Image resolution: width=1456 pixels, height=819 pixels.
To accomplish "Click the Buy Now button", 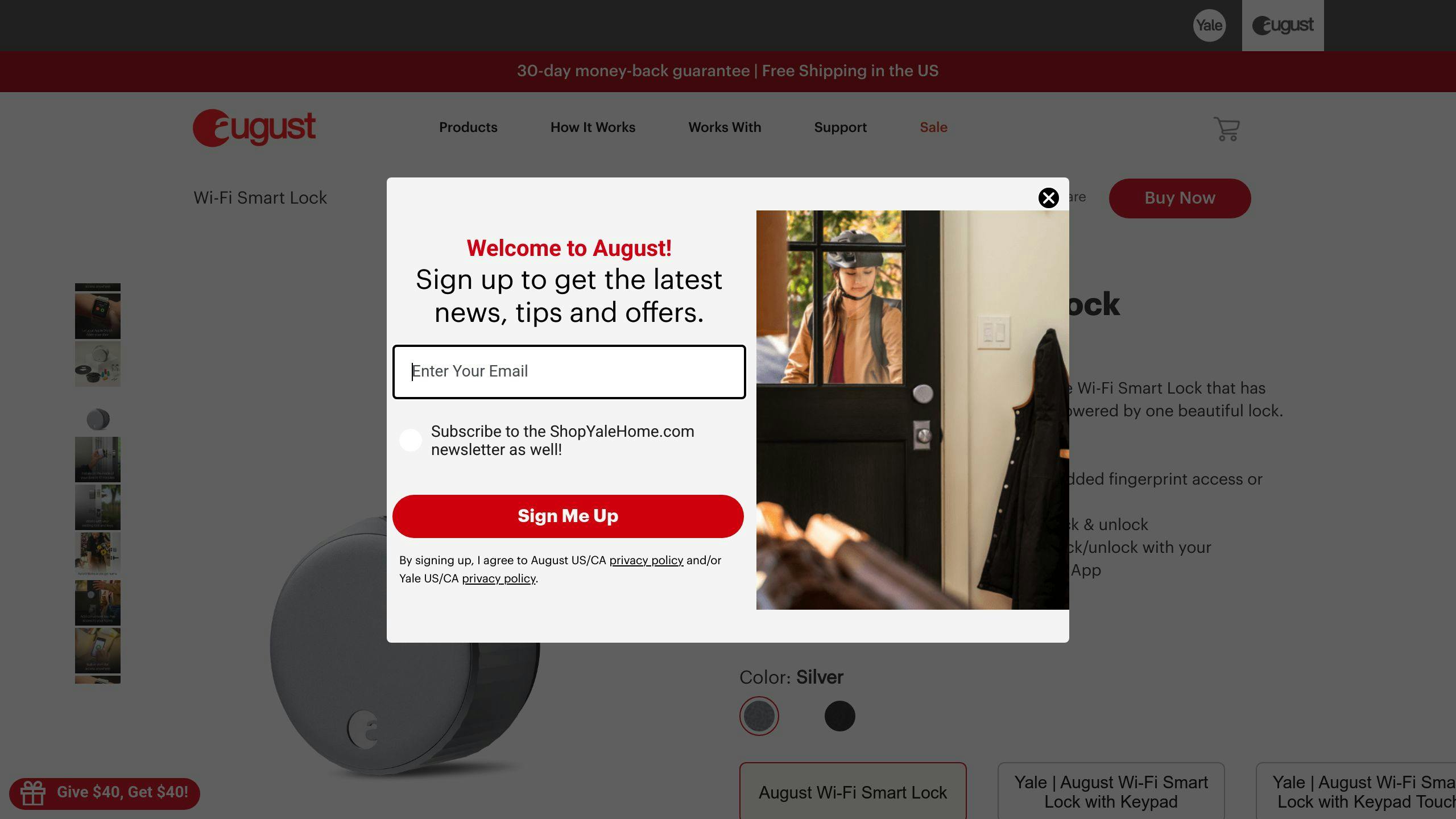I will click(1180, 197).
